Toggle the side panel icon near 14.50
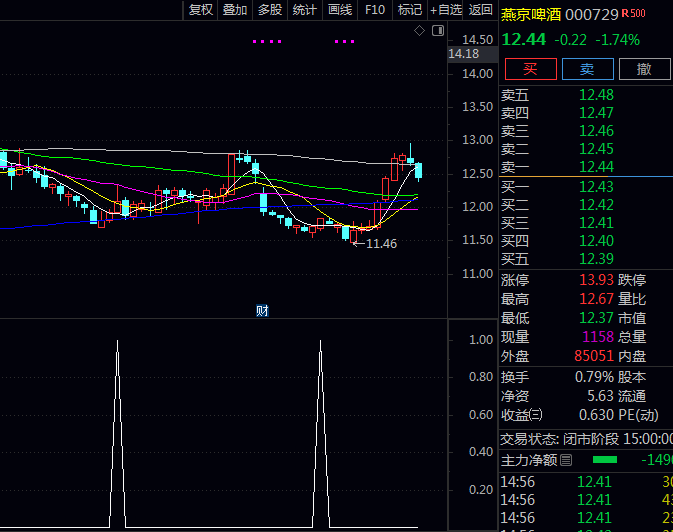This screenshot has height=532, width=673. 438,32
